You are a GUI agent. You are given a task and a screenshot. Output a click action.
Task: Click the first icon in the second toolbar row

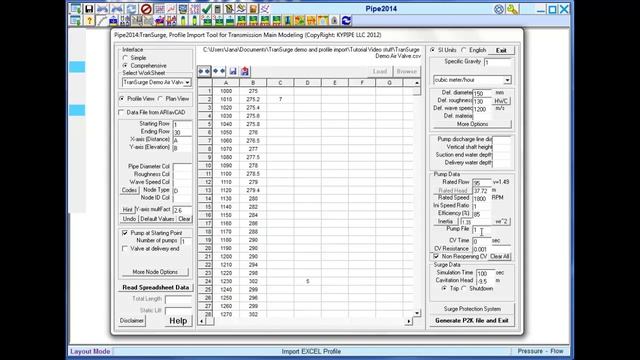[76, 20]
